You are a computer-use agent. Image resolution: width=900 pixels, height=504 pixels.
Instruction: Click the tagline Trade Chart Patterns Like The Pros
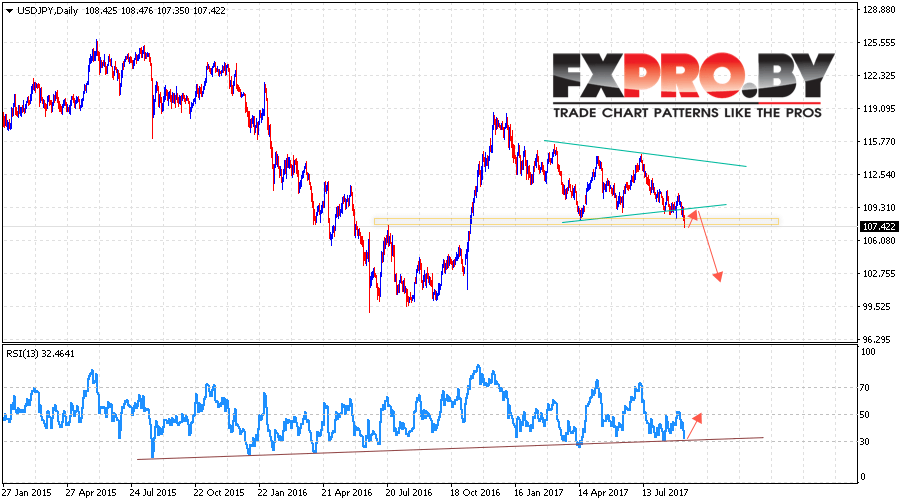(x=687, y=113)
